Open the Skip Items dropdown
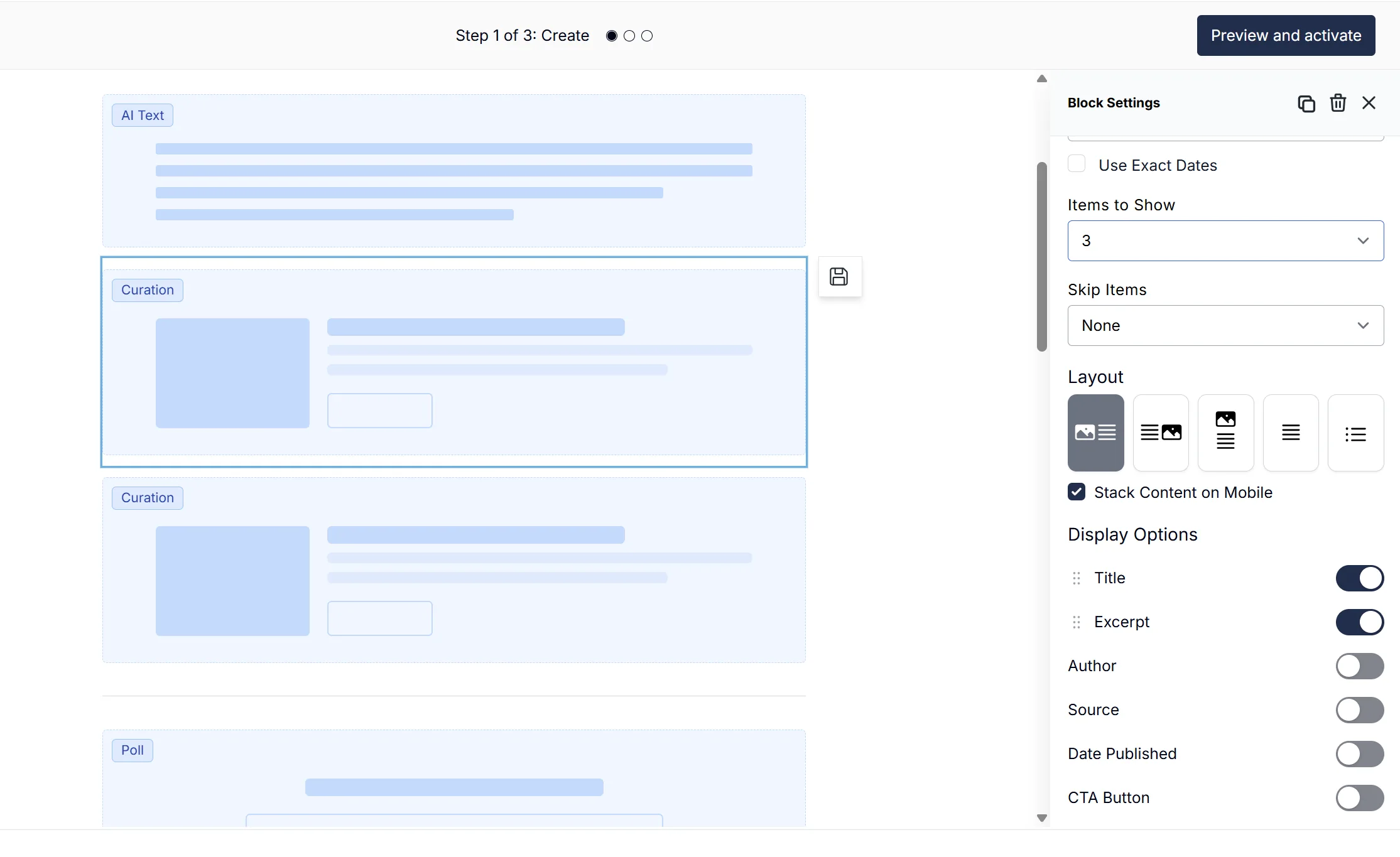1400x857 pixels. pos(1225,325)
